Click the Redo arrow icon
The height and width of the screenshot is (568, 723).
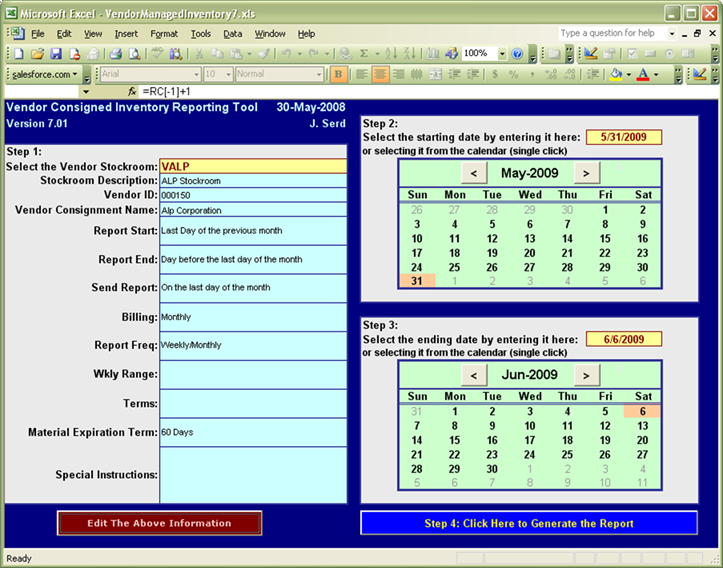coord(314,54)
